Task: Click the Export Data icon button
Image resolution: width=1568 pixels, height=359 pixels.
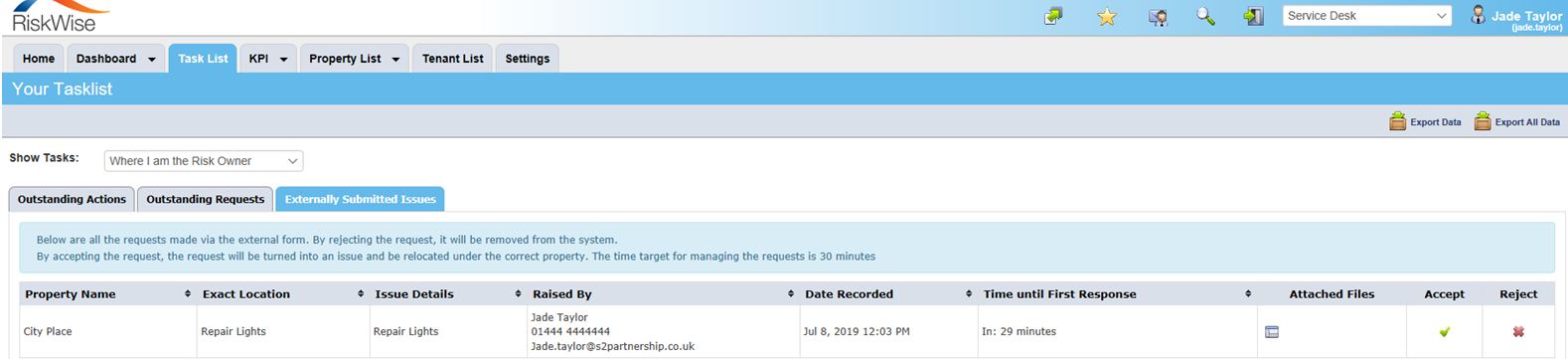Action: 1425,121
